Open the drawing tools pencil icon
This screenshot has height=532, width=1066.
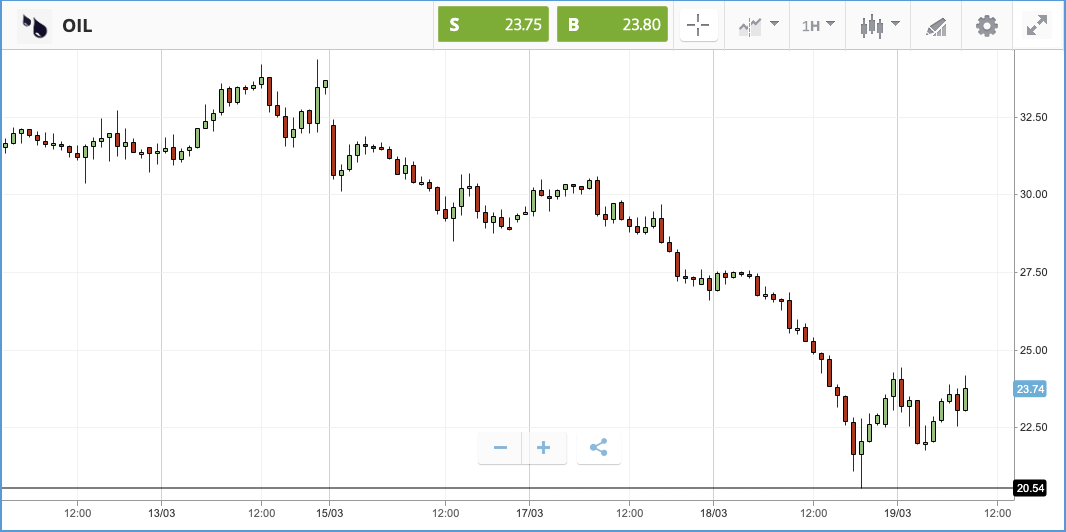coord(936,26)
